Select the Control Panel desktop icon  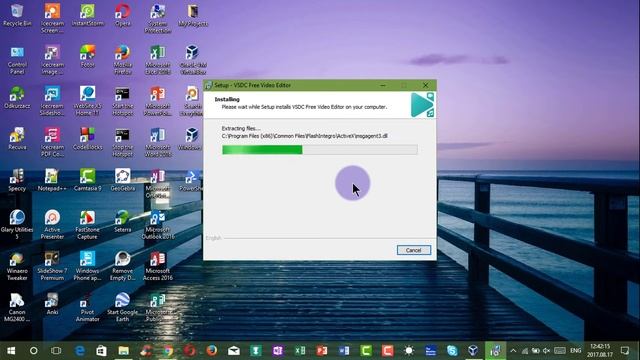17,60
